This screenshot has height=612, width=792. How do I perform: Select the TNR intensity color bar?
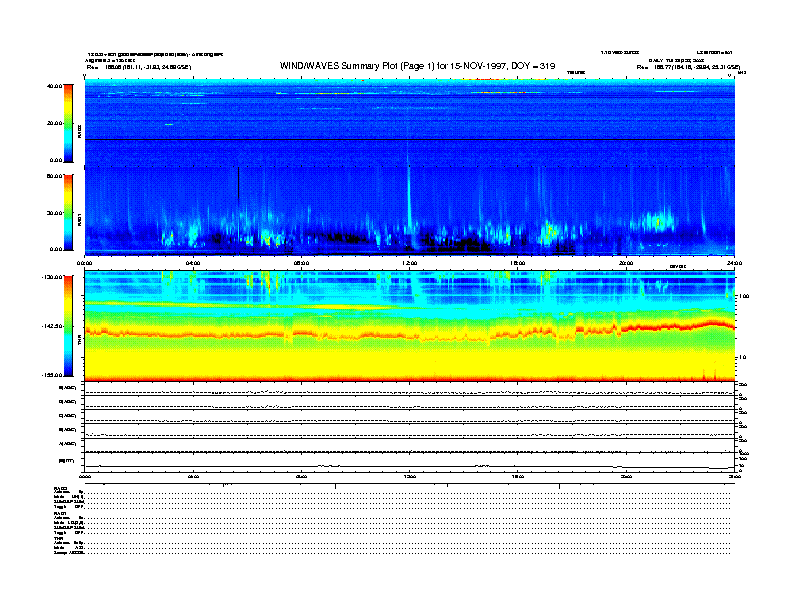click(68, 326)
